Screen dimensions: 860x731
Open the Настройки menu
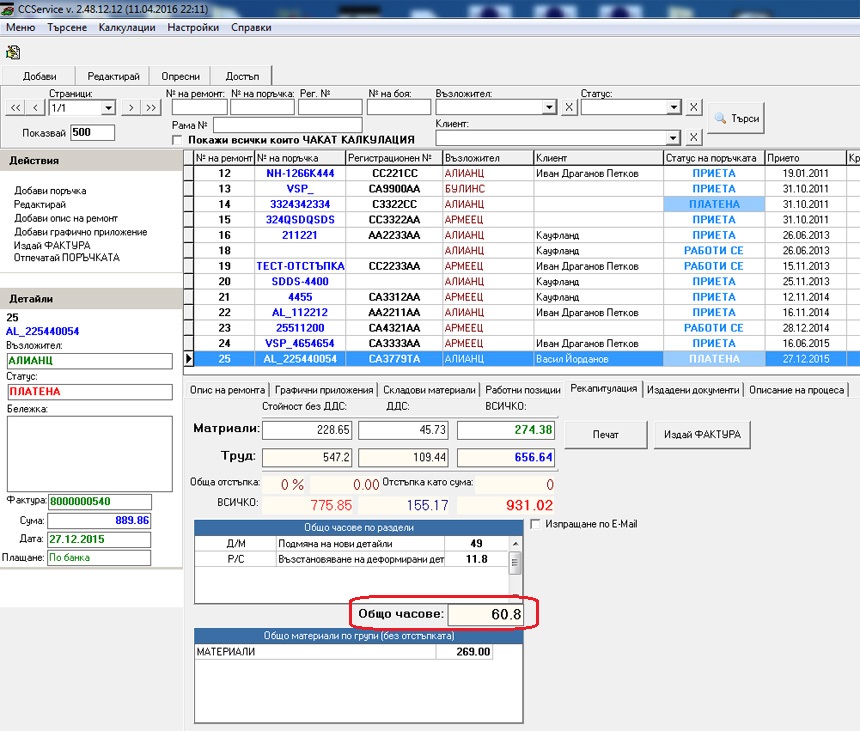click(193, 27)
